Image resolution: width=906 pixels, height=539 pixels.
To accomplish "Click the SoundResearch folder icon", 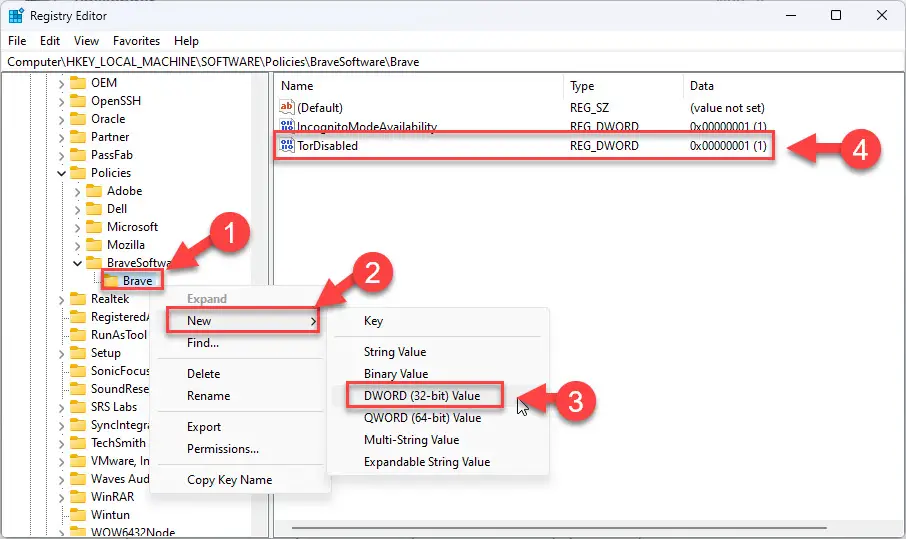I will coord(78,389).
